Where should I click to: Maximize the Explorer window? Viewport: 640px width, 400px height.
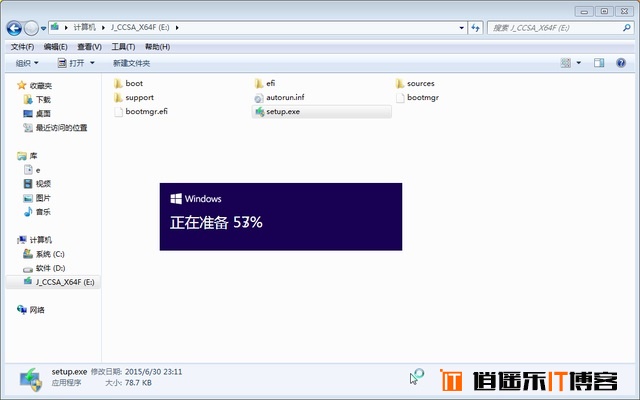pyautogui.click(x=604, y=11)
